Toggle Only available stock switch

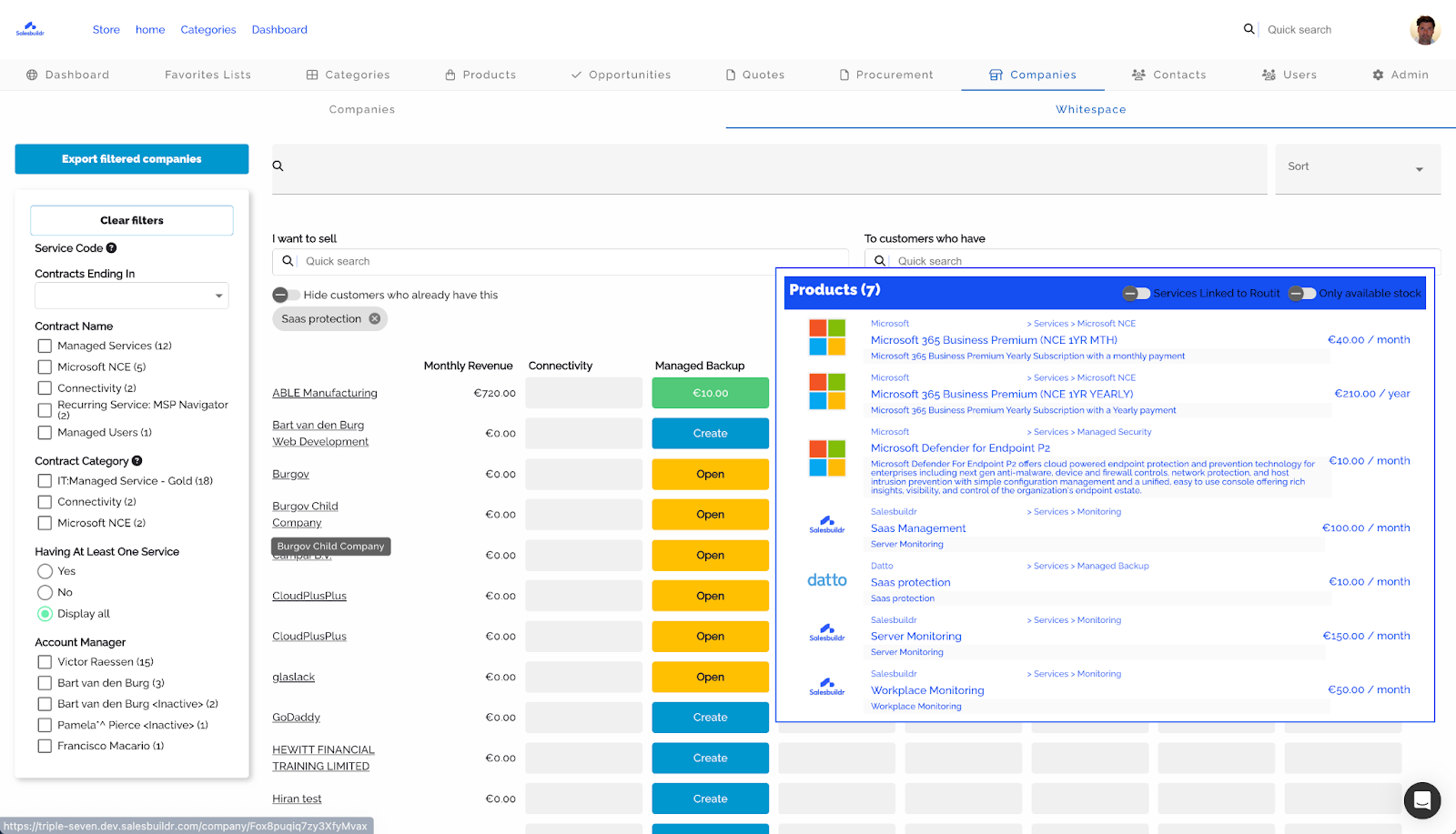(1302, 293)
